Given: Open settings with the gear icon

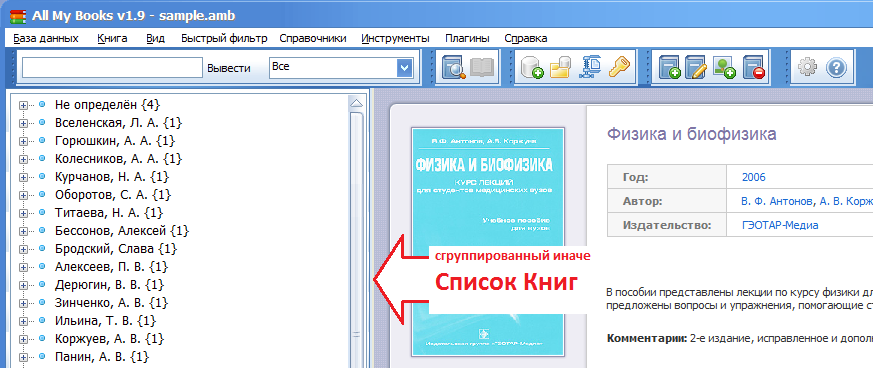Looking at the screenshot, I should pyautogui.click(x=807, y=68).
